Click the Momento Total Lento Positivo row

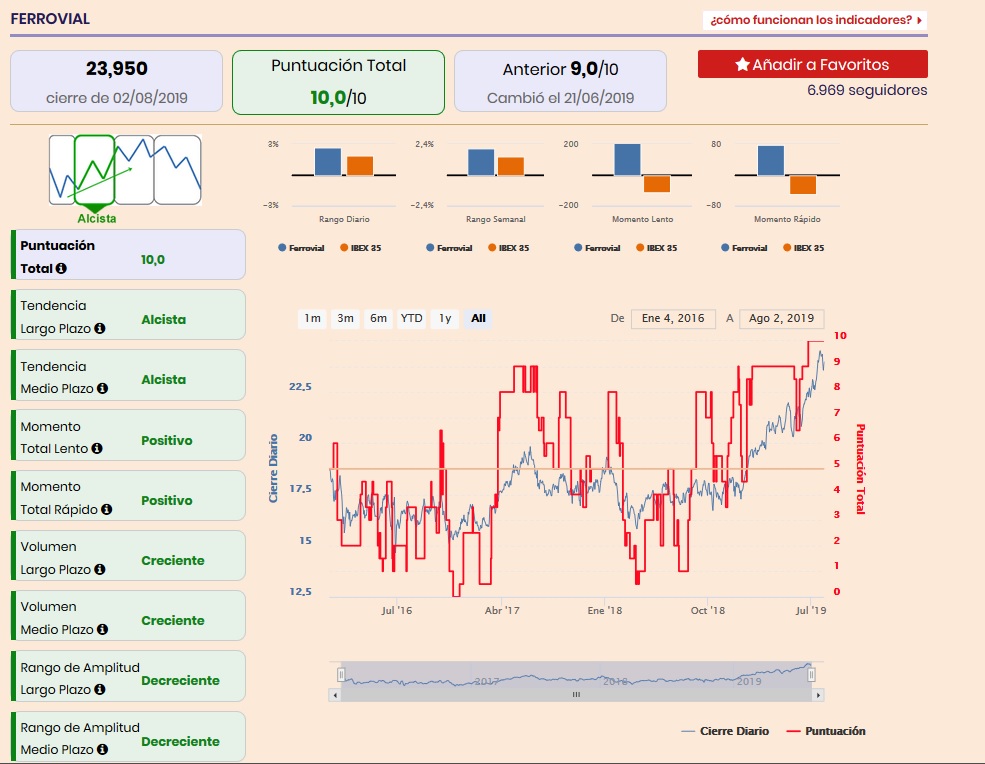pyautogui.click(x=128, y=435)
